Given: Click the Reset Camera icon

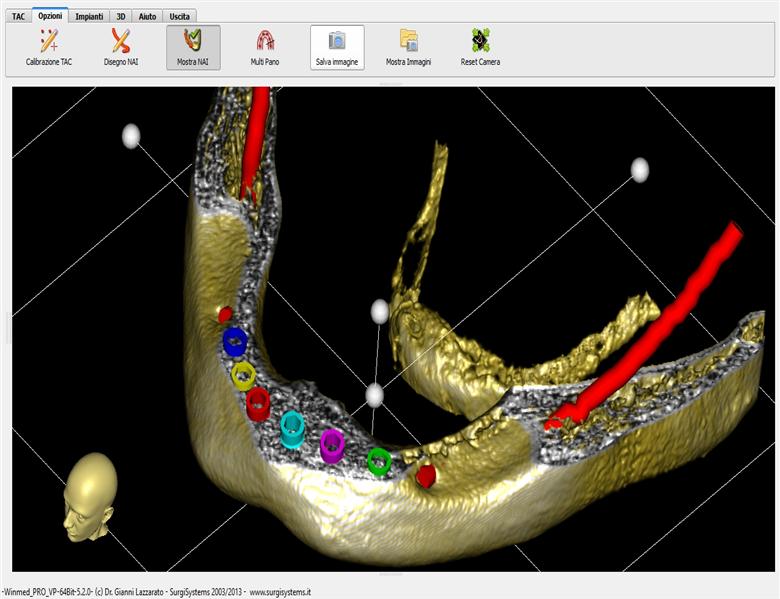Looking at the screenshot, I should click(x=481, y=40).
